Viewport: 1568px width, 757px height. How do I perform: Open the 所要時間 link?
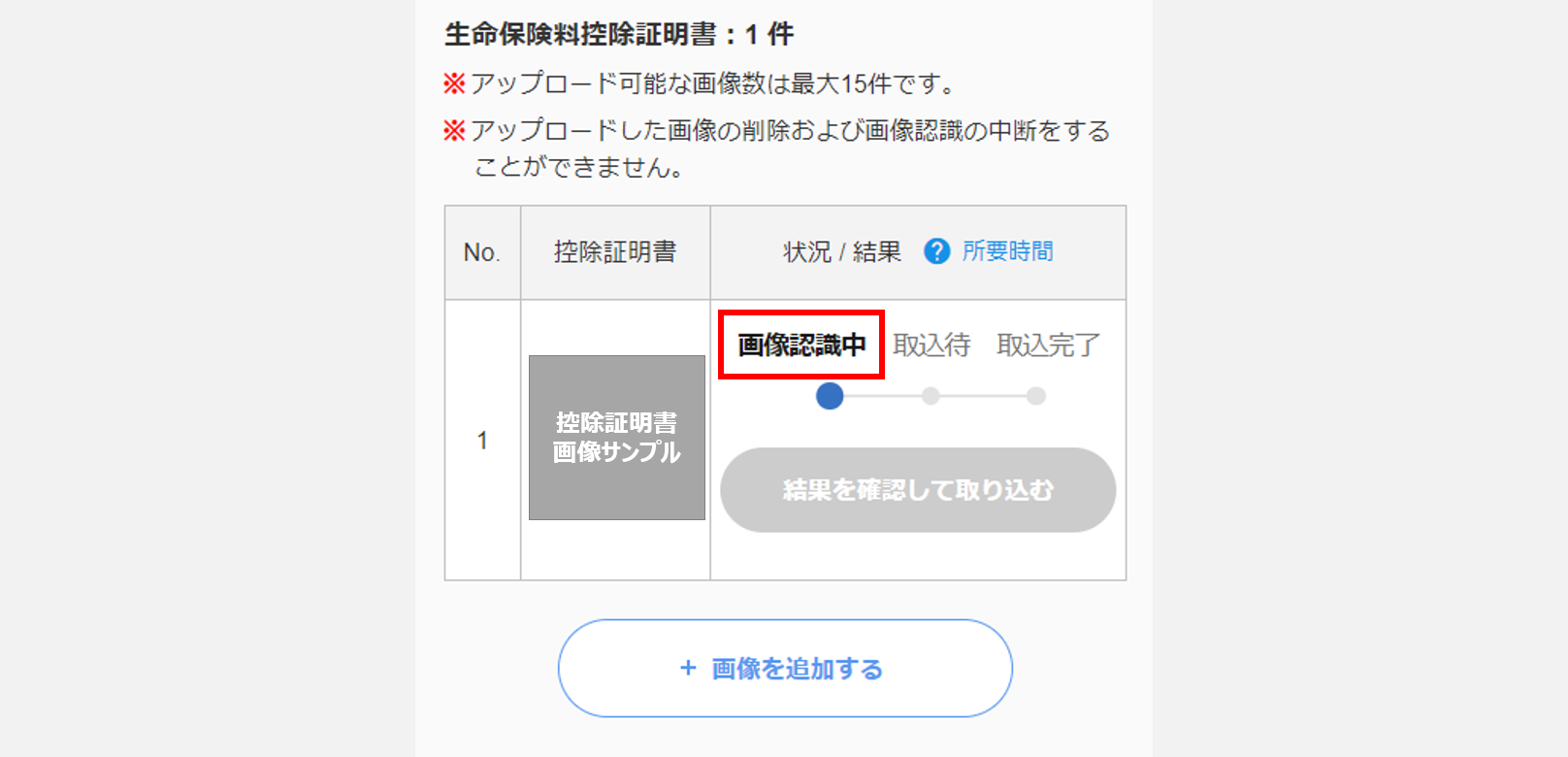(1007, 251)
